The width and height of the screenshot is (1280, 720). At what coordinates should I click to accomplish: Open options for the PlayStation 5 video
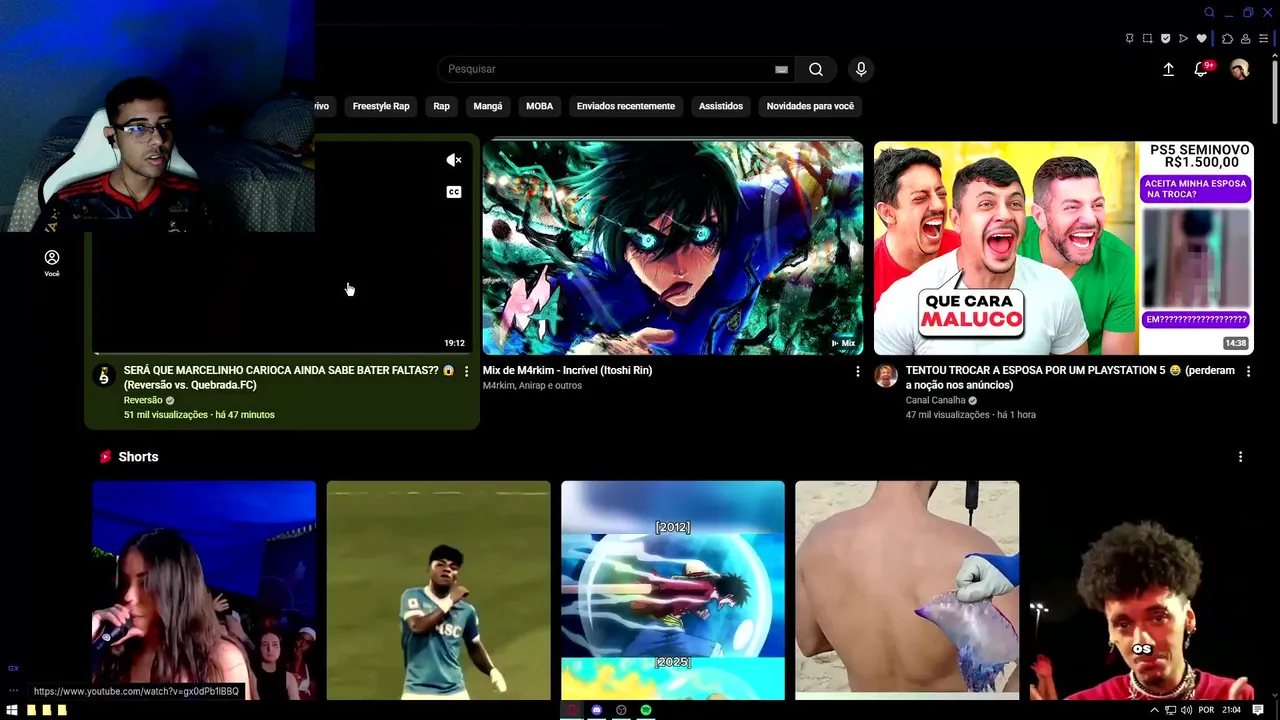click(x=1248, y=371)
